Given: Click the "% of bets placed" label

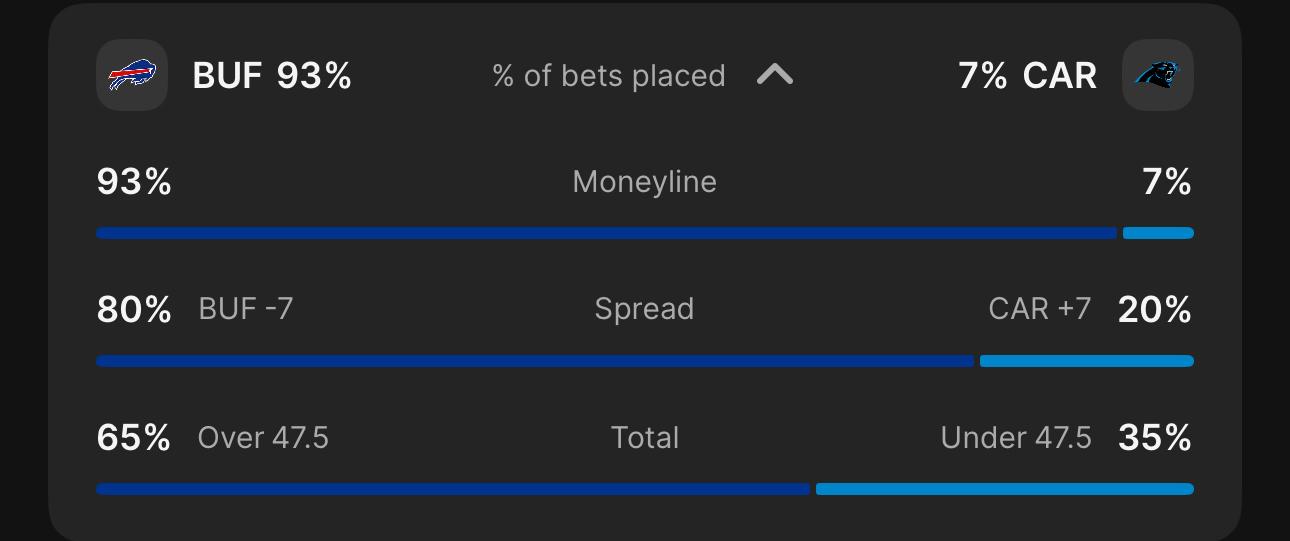Looking at the screenshot, I should pos(609,76).
